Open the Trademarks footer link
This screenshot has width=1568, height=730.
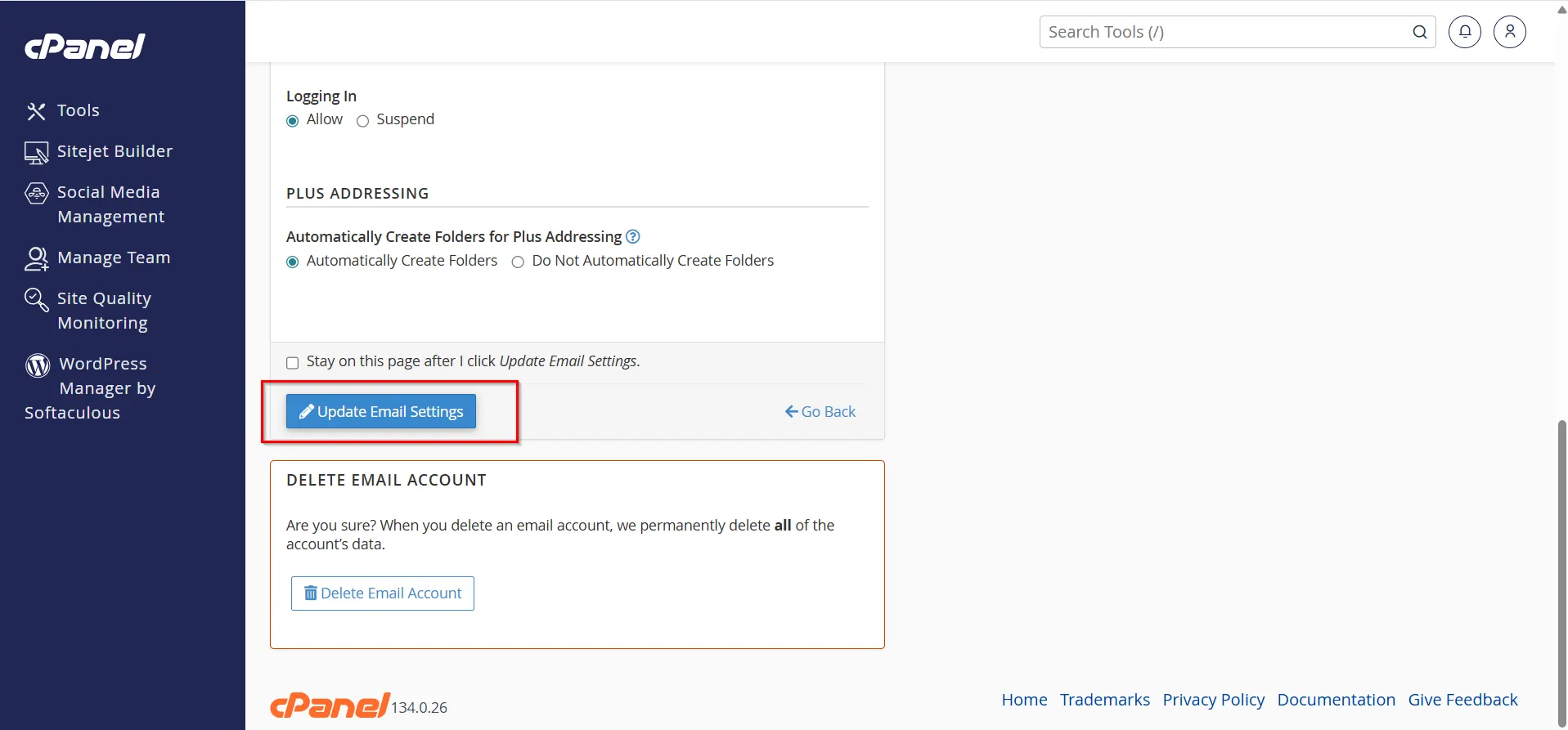[x=1105, y=700]
